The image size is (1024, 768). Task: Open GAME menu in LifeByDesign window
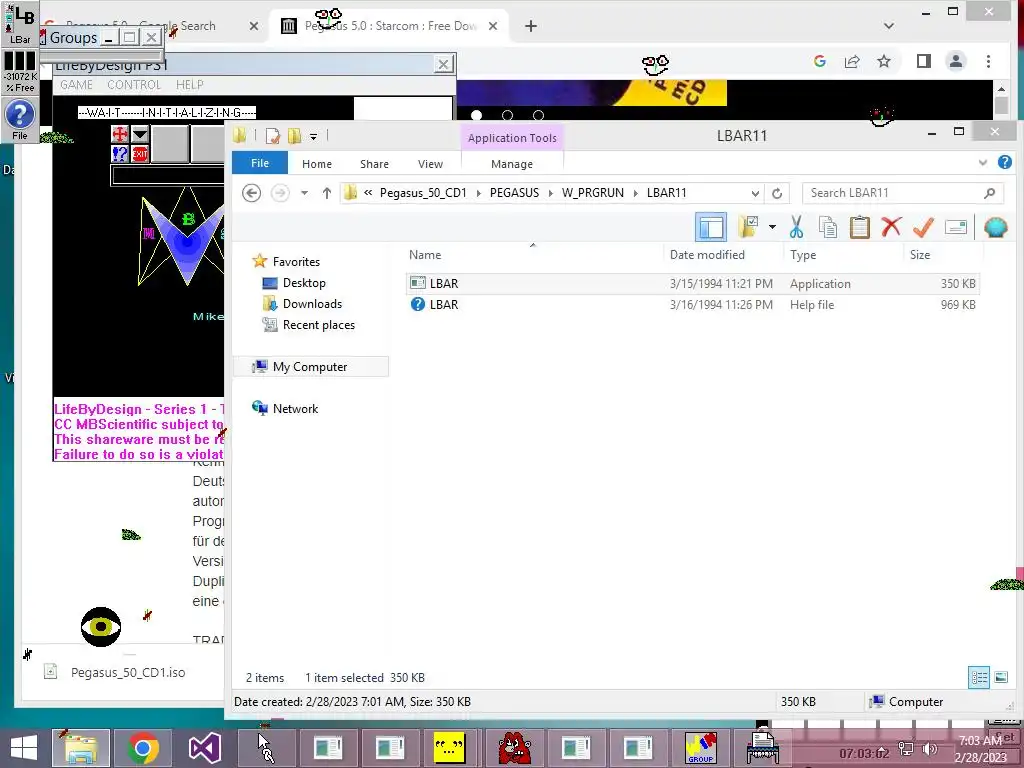[x=76, y=85]
